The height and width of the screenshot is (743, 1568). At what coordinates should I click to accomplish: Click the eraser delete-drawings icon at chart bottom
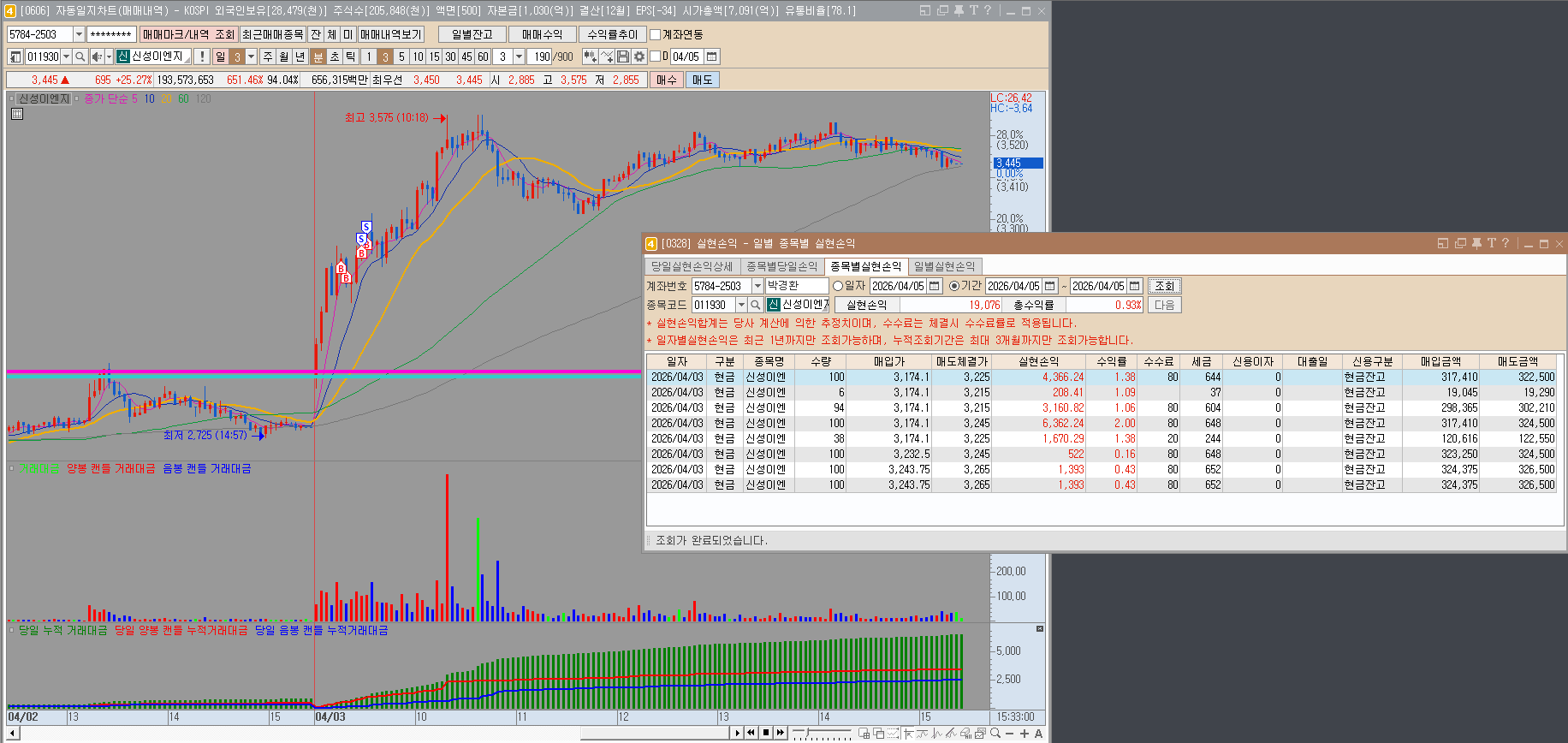point(966,733)
